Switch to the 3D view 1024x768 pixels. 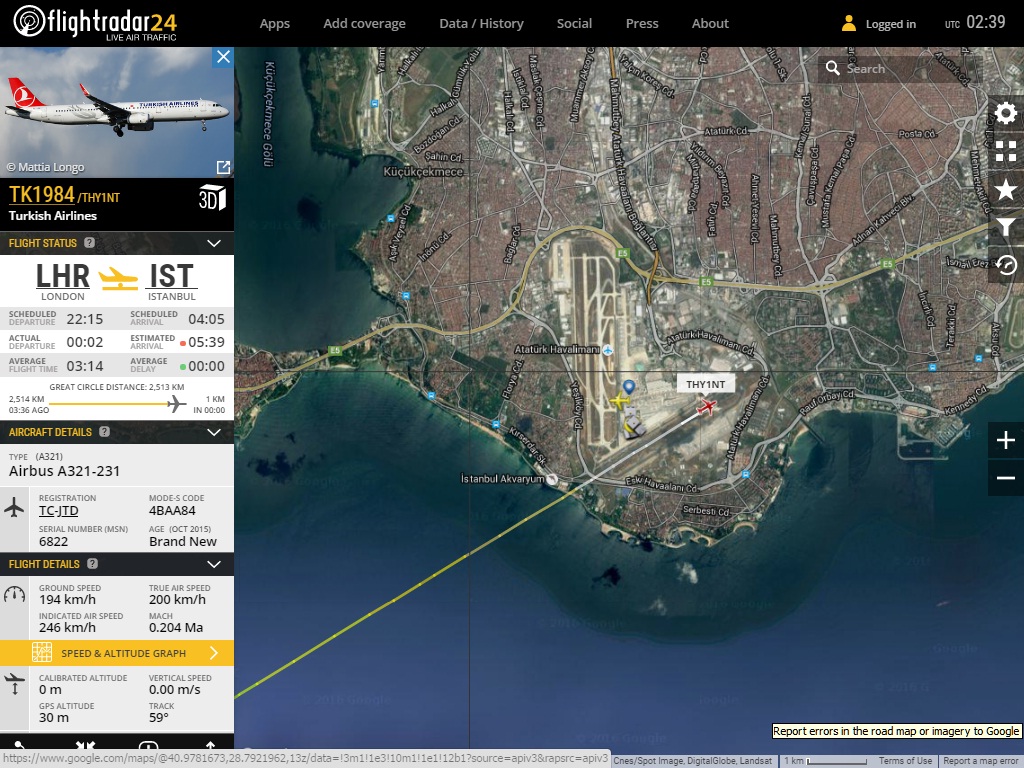coord(212,197)
